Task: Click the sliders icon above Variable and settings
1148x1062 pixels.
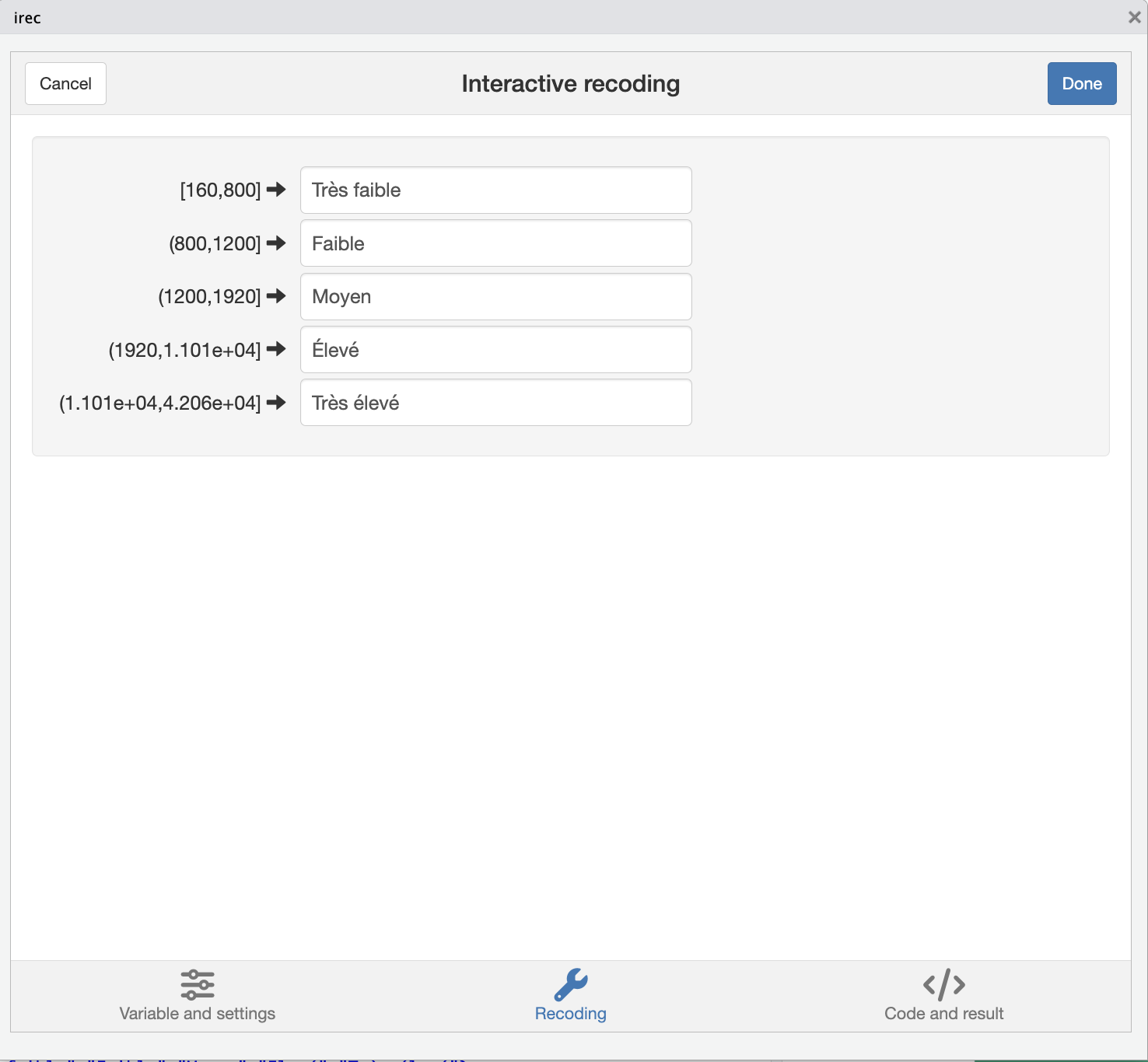Action: (198, 984)
